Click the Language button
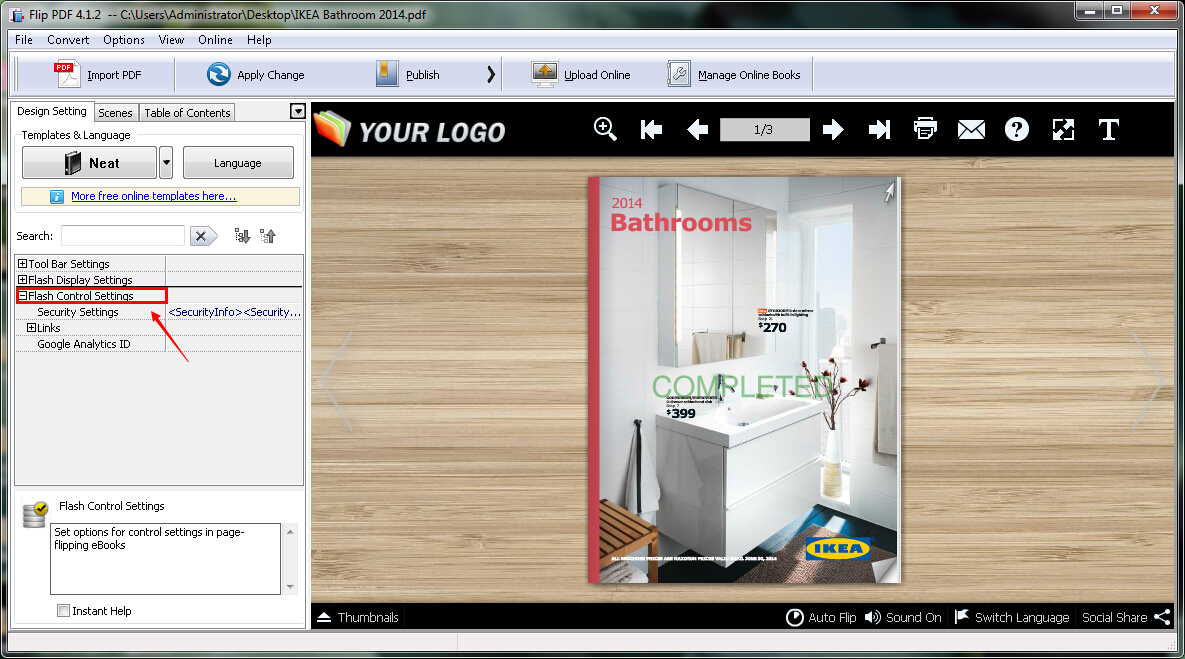 [238, 162]
